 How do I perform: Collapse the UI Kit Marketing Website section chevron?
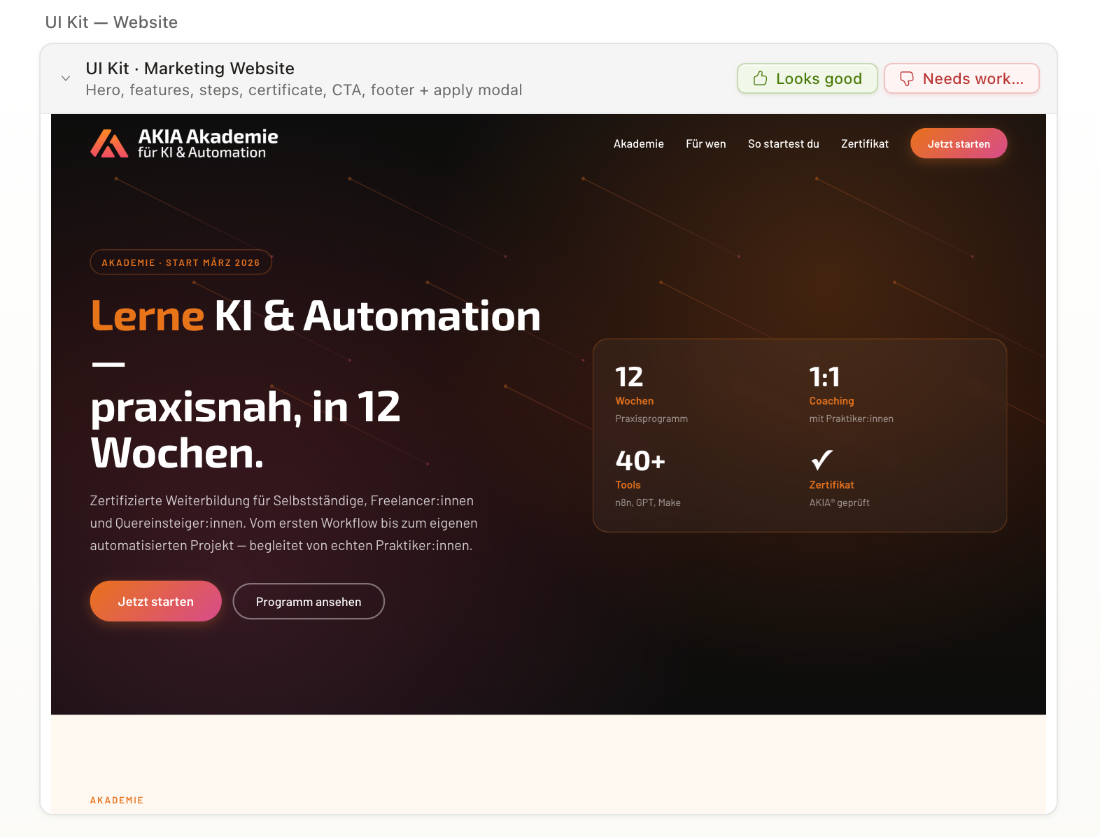pyautogui.click(x=65, y=79)
